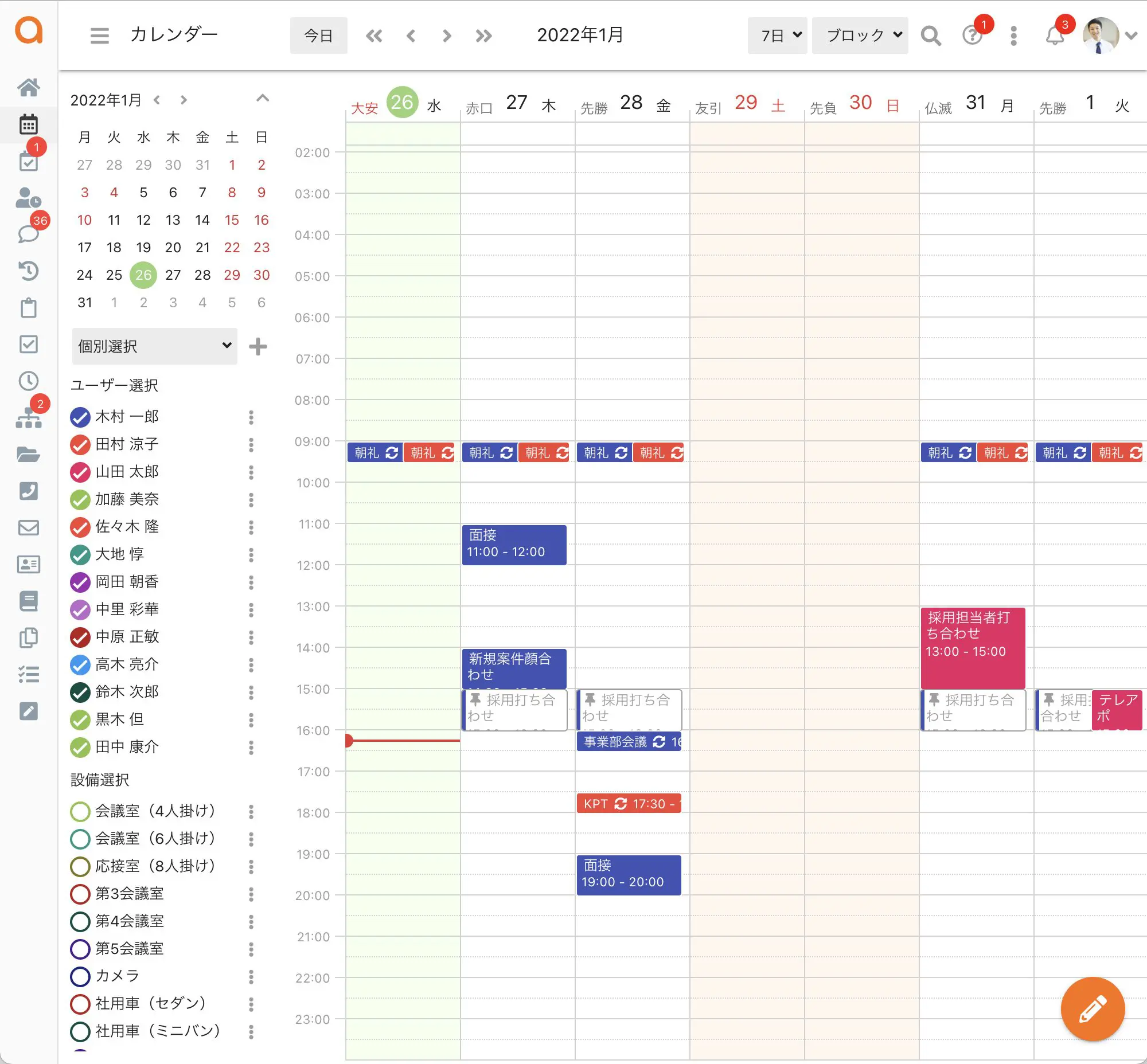
Task: Open the mail envelope icon in sidebar
Action: (x=28, y=527)
